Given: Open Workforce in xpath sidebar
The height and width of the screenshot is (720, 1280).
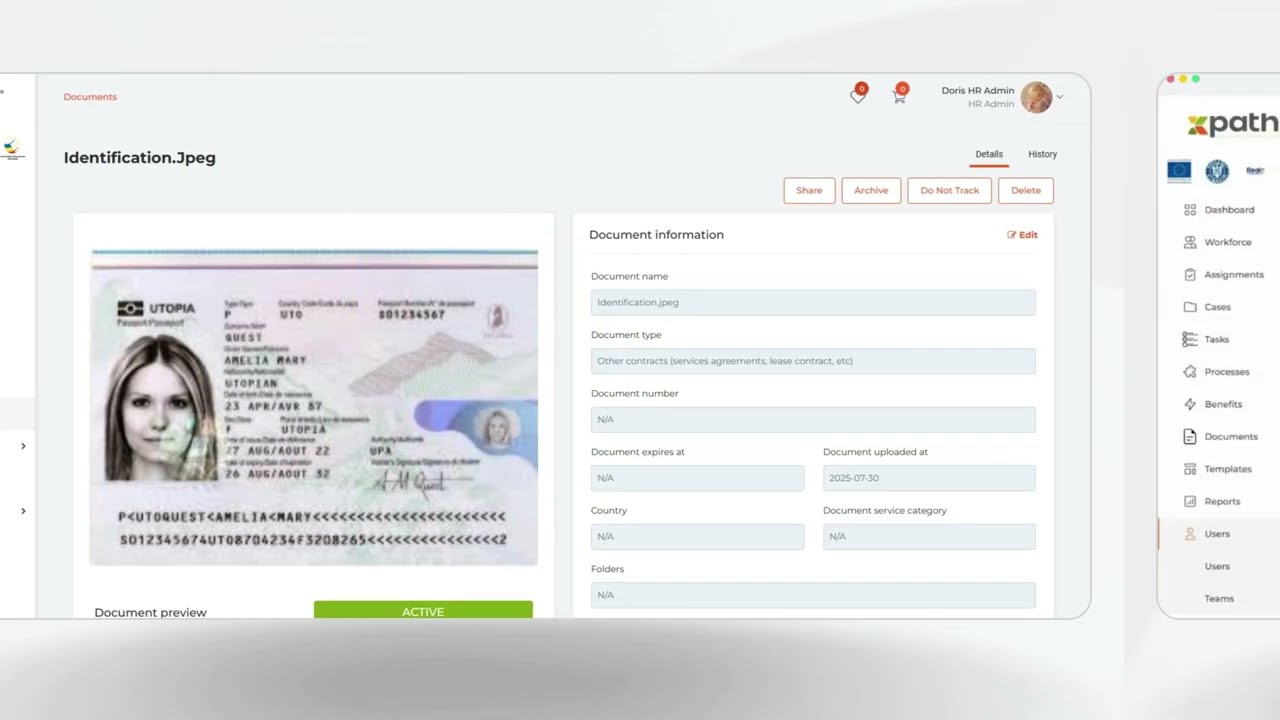Looking at the screenshot, I should tap(1228, 242).
